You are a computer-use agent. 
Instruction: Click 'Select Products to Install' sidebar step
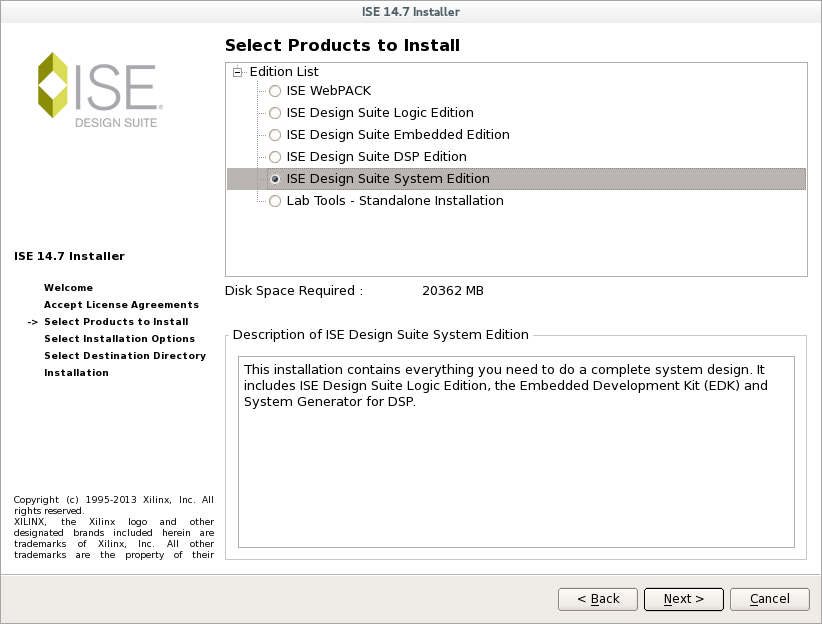116,322
